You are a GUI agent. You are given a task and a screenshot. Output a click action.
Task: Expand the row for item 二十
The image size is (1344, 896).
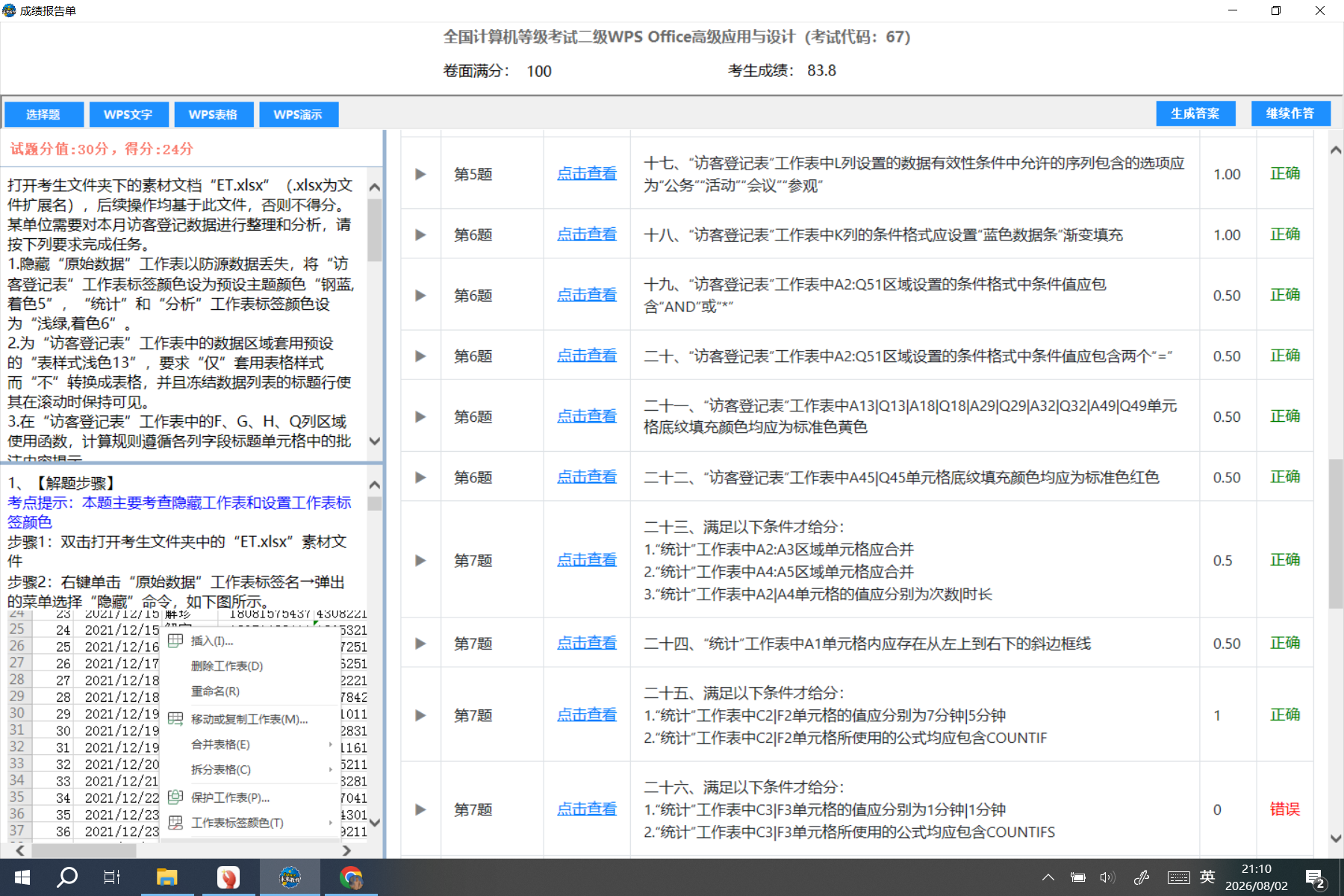coord(420,356)
